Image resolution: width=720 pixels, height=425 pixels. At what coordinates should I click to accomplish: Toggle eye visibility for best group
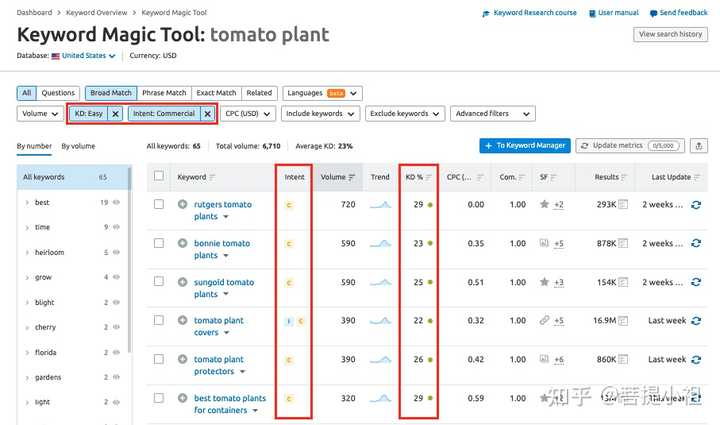(x=116, y=202)
